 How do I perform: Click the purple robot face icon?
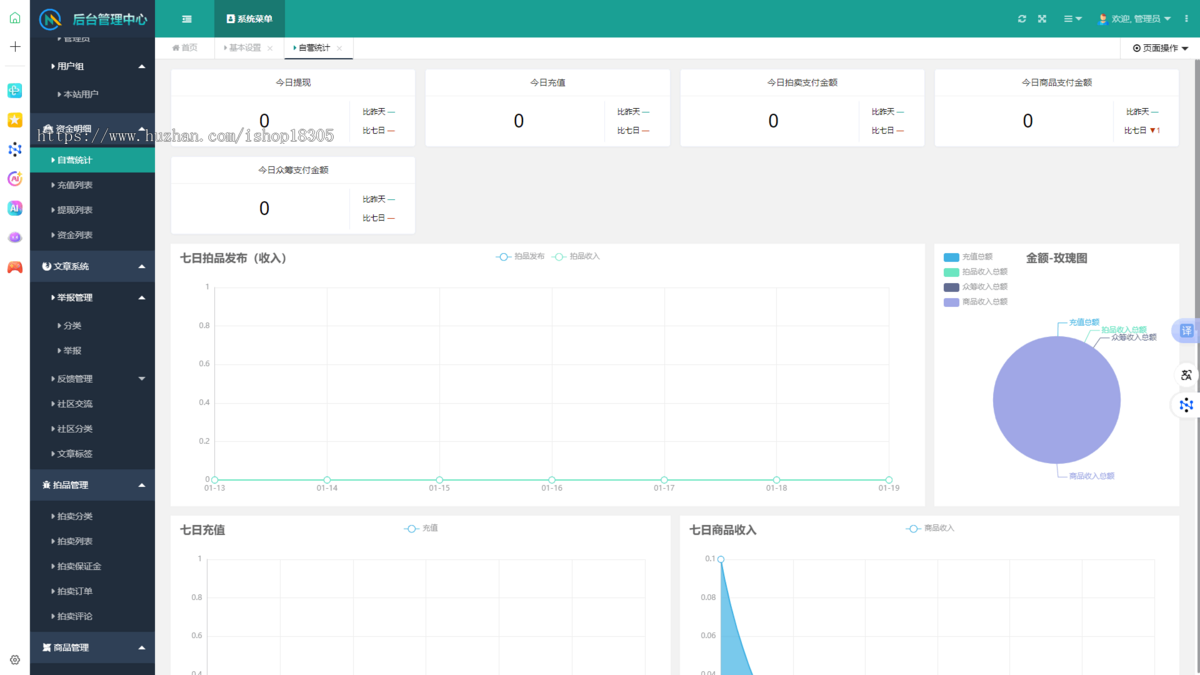tap(15, 238)
